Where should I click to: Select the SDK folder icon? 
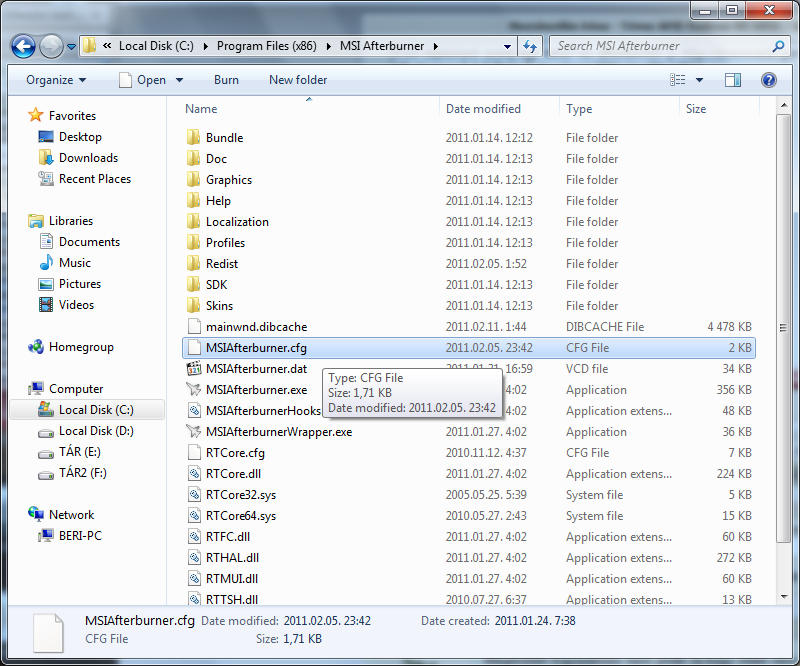pos(193,284)
